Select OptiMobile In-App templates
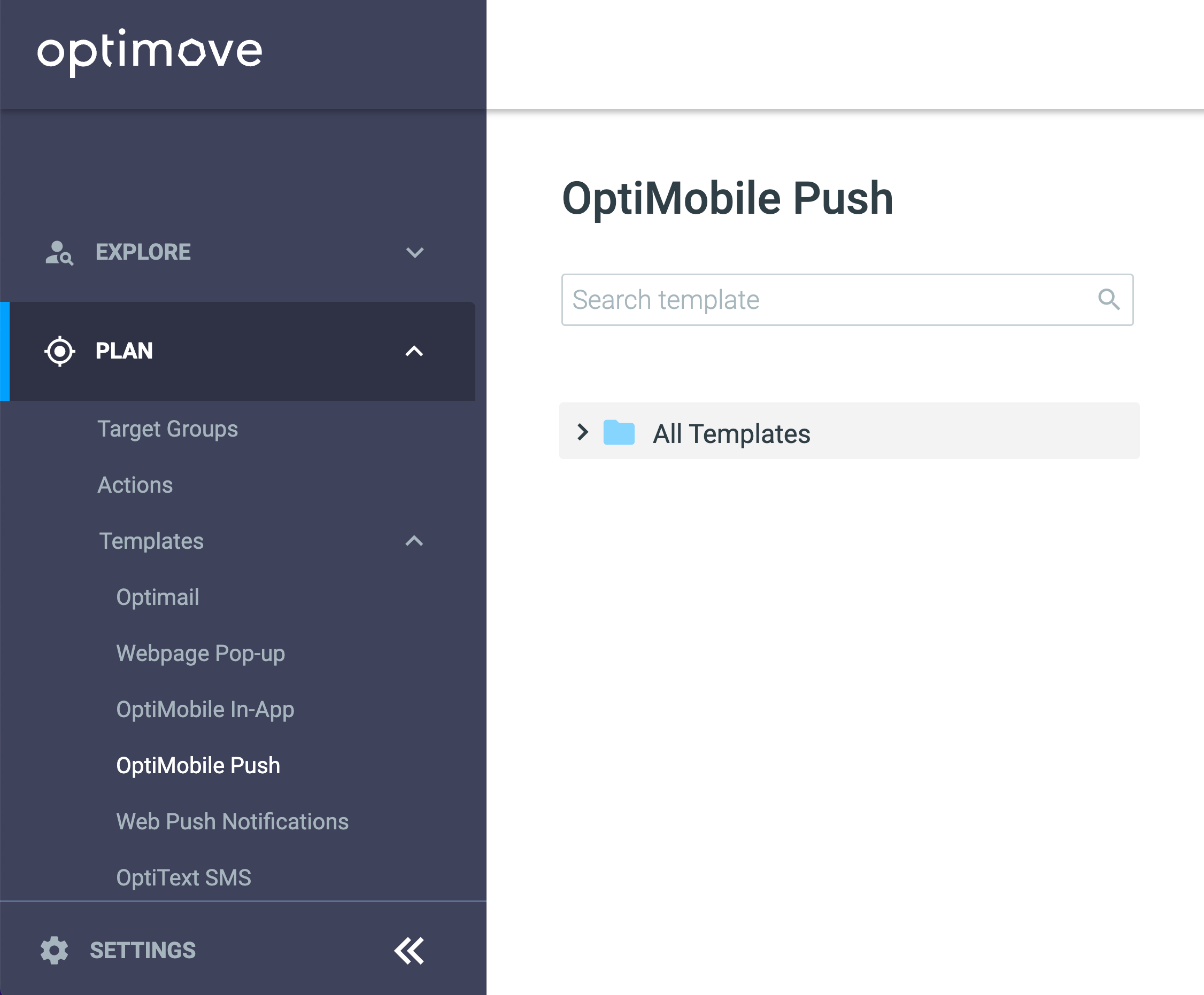This screenshot has height=995, width=1204. [205, 710]
